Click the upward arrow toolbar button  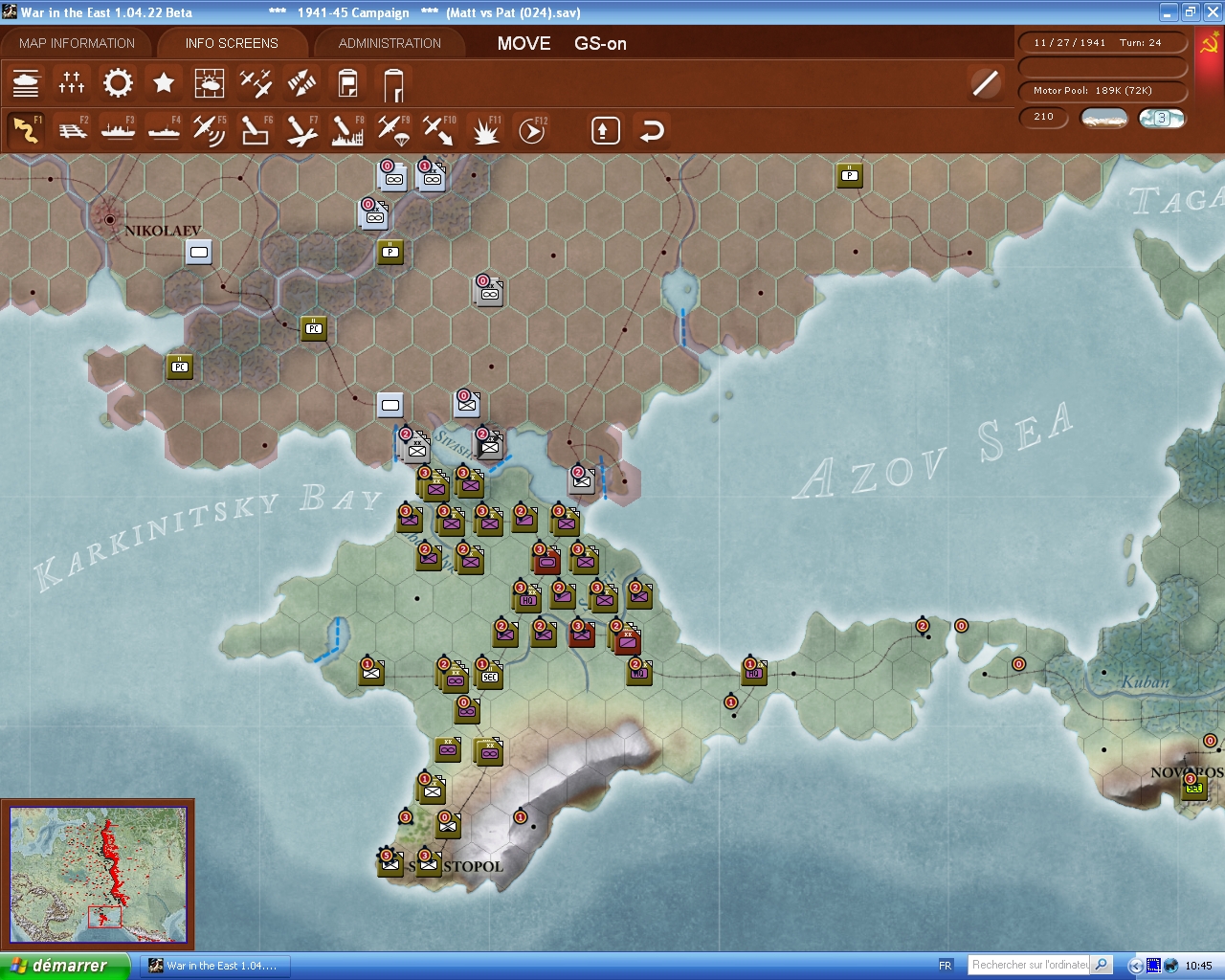[x=605, y=130]
